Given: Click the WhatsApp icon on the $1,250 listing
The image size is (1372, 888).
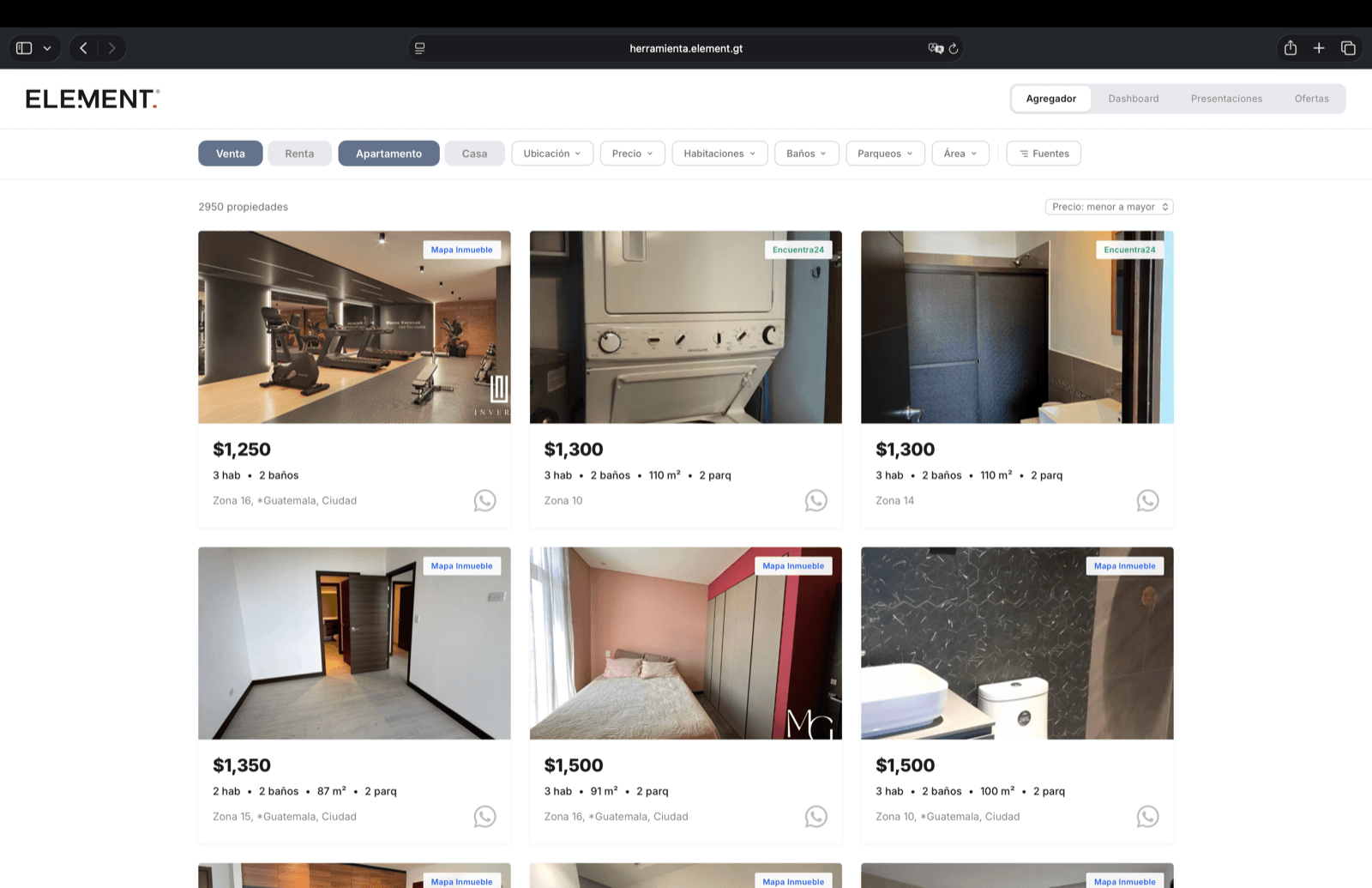Looking at the screenshot, I should [x=484, y=500].
